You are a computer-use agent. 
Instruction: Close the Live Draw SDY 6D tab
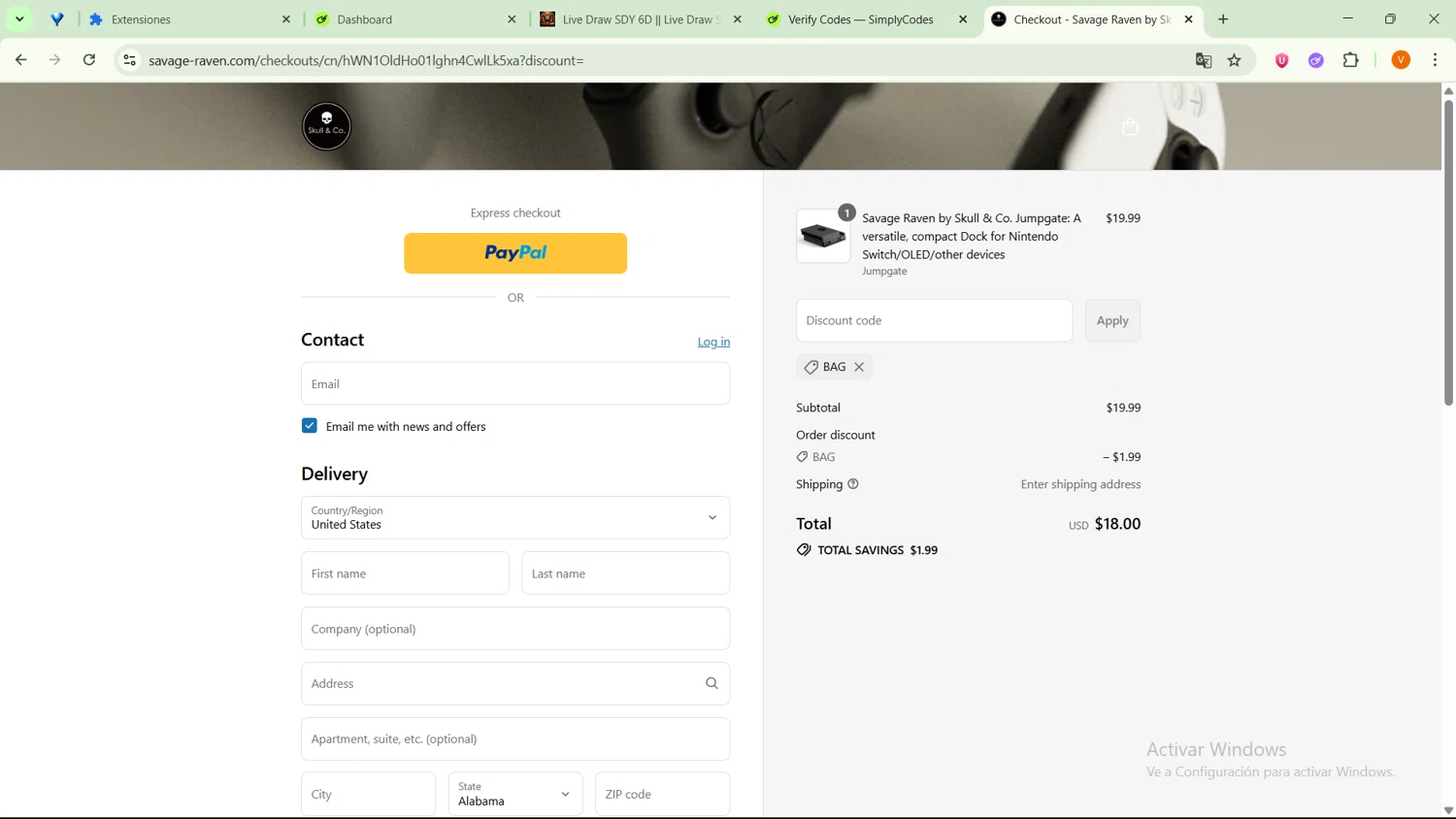click(x=738, y=19)
